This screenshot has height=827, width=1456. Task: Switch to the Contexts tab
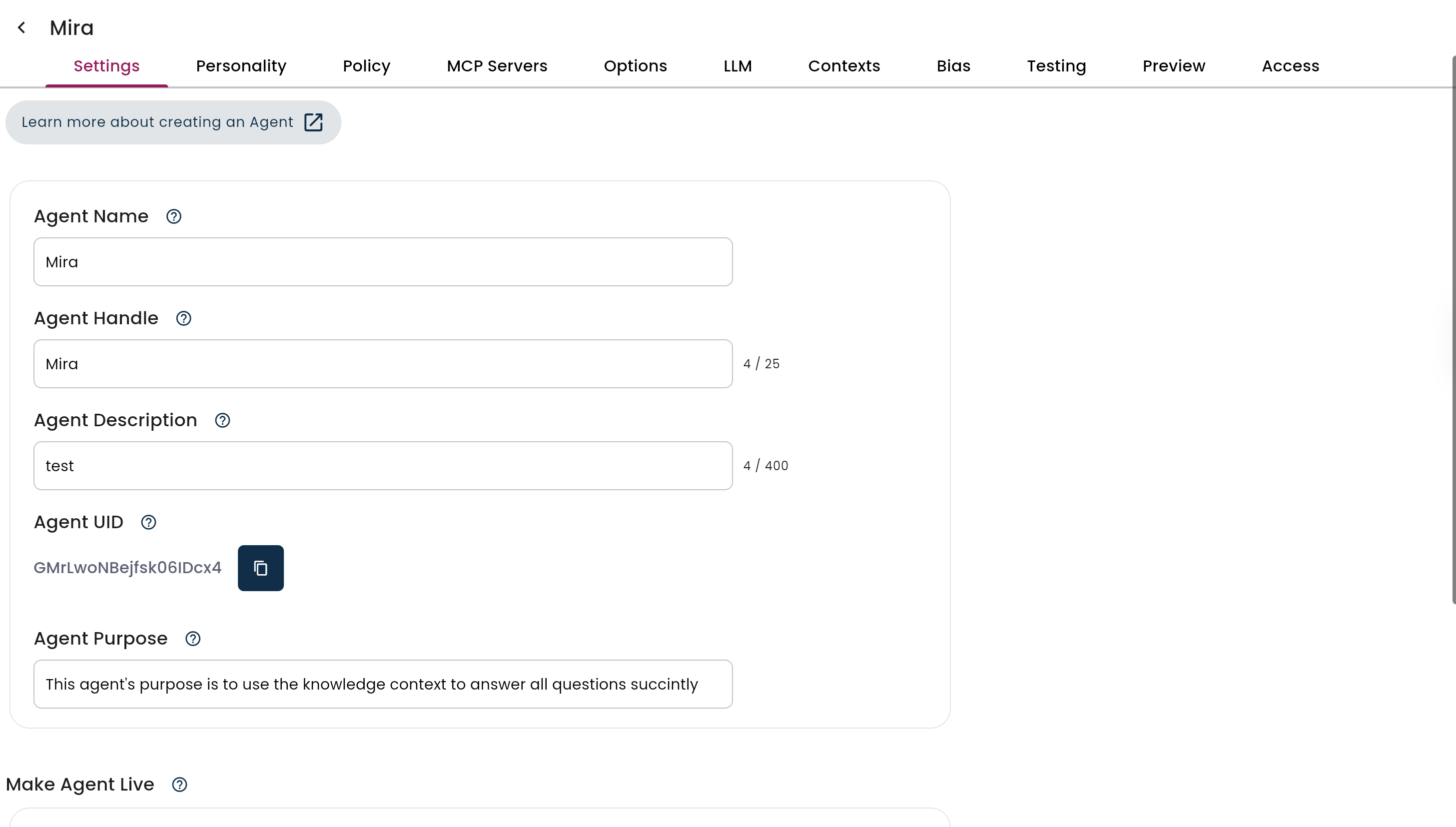coord(844,66)
